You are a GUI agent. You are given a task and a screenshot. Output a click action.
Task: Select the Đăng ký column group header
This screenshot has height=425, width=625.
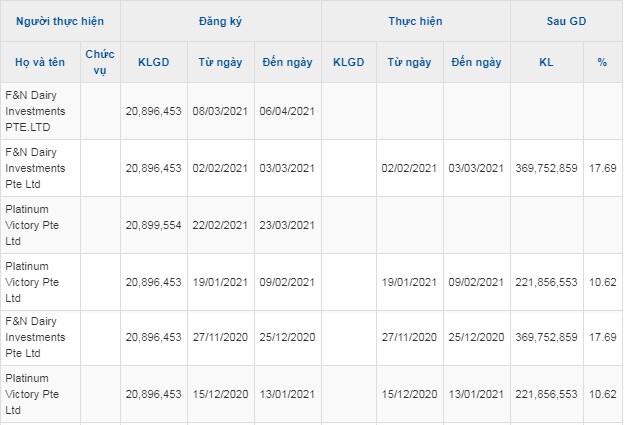click(x=220, y=21)
